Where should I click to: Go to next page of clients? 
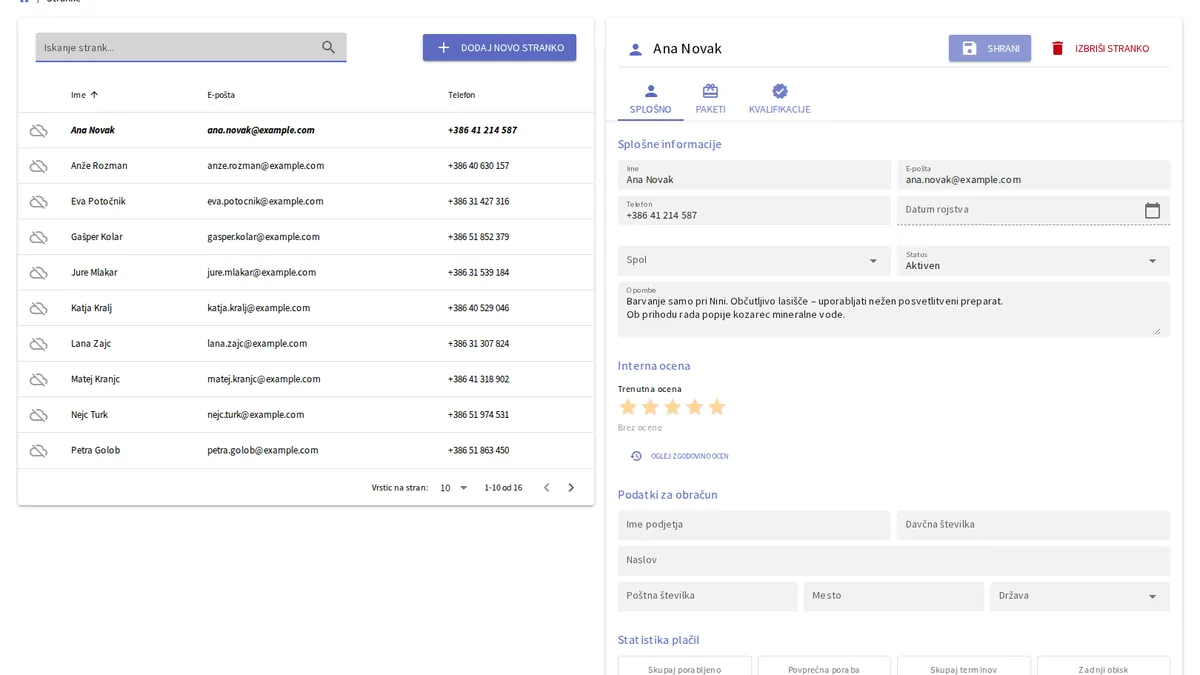pos(571,488)
